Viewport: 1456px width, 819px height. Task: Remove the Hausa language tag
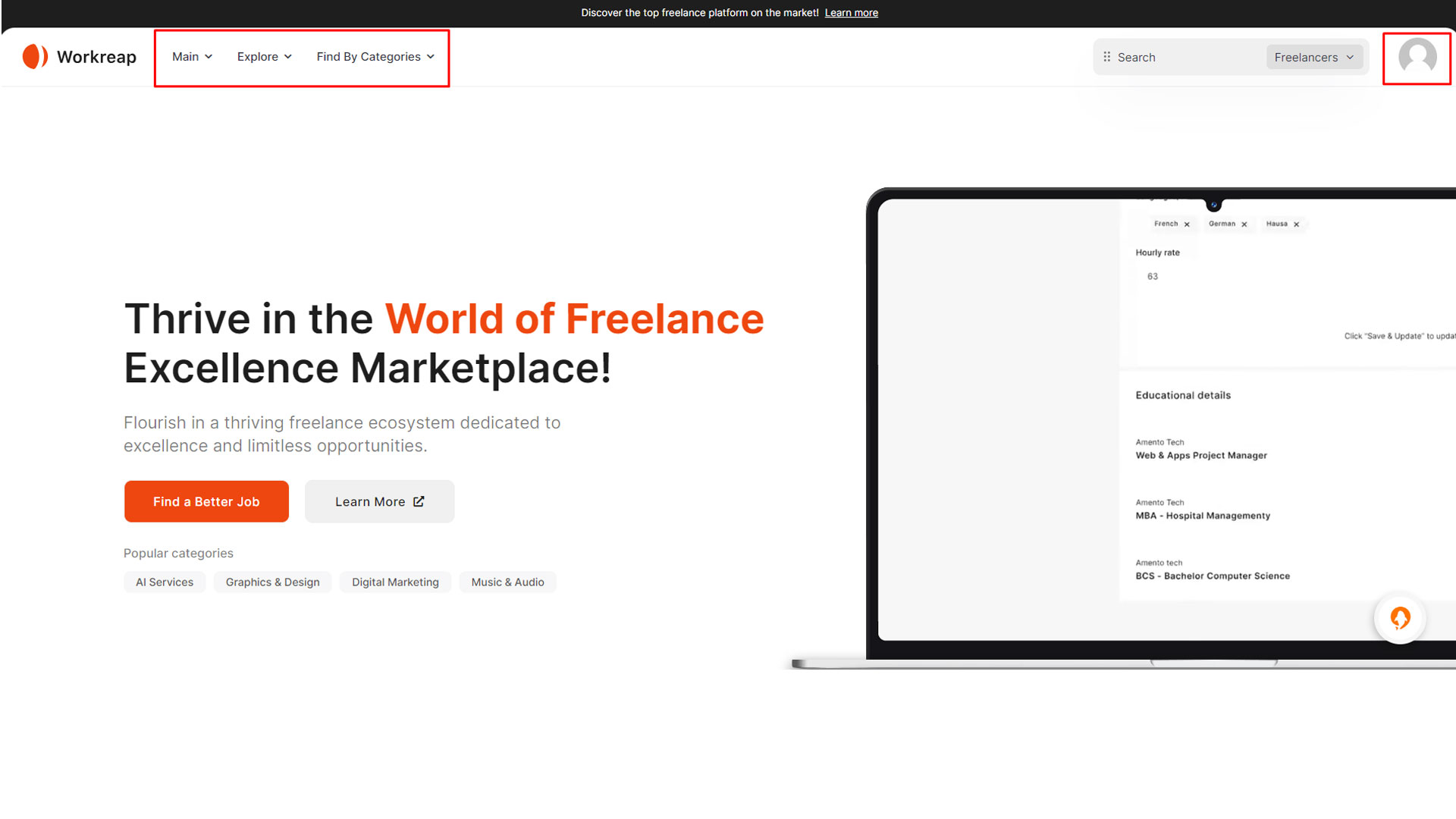coord(1297,224)
